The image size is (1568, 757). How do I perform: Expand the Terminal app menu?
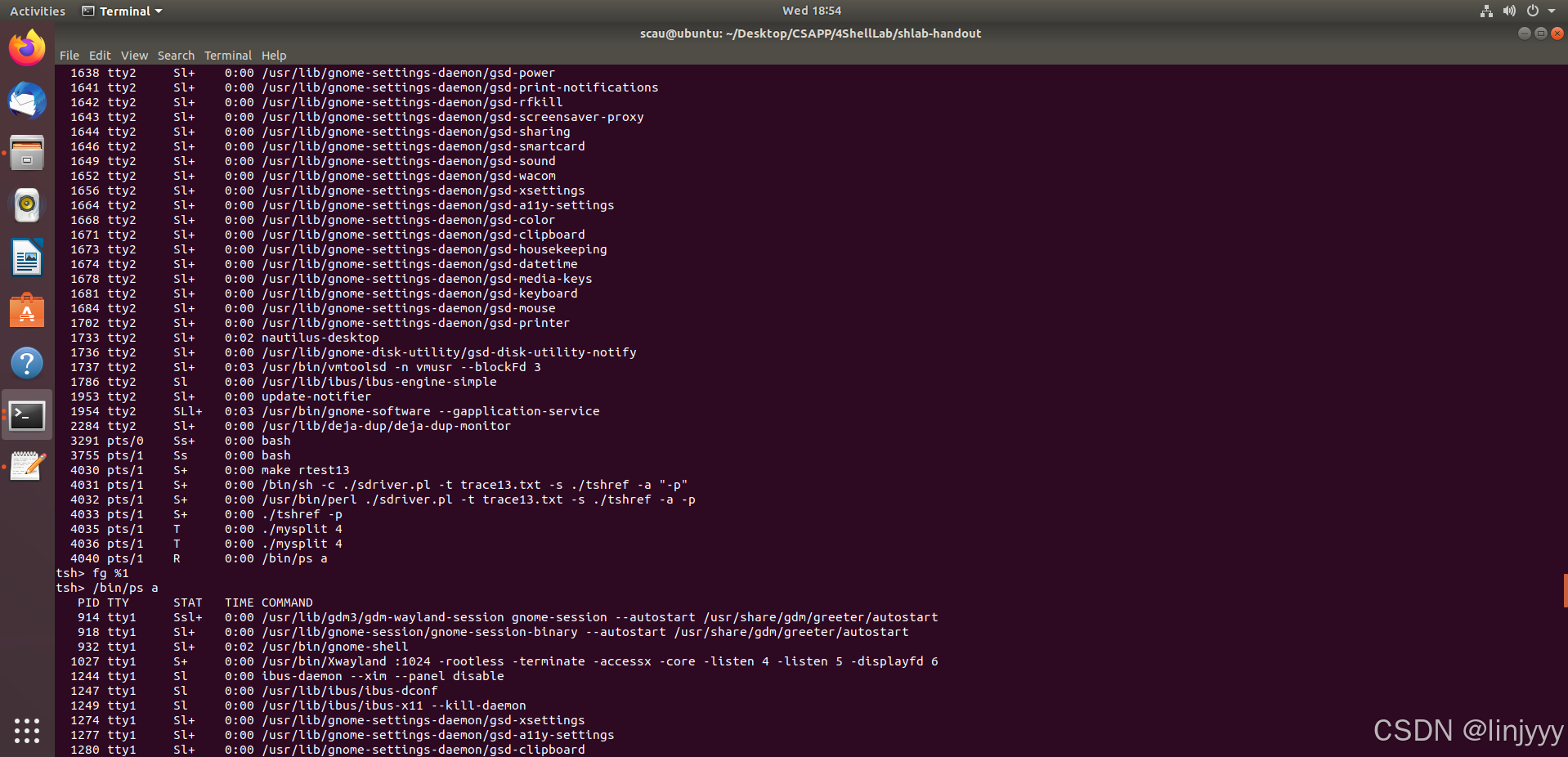tap(123, 11)
